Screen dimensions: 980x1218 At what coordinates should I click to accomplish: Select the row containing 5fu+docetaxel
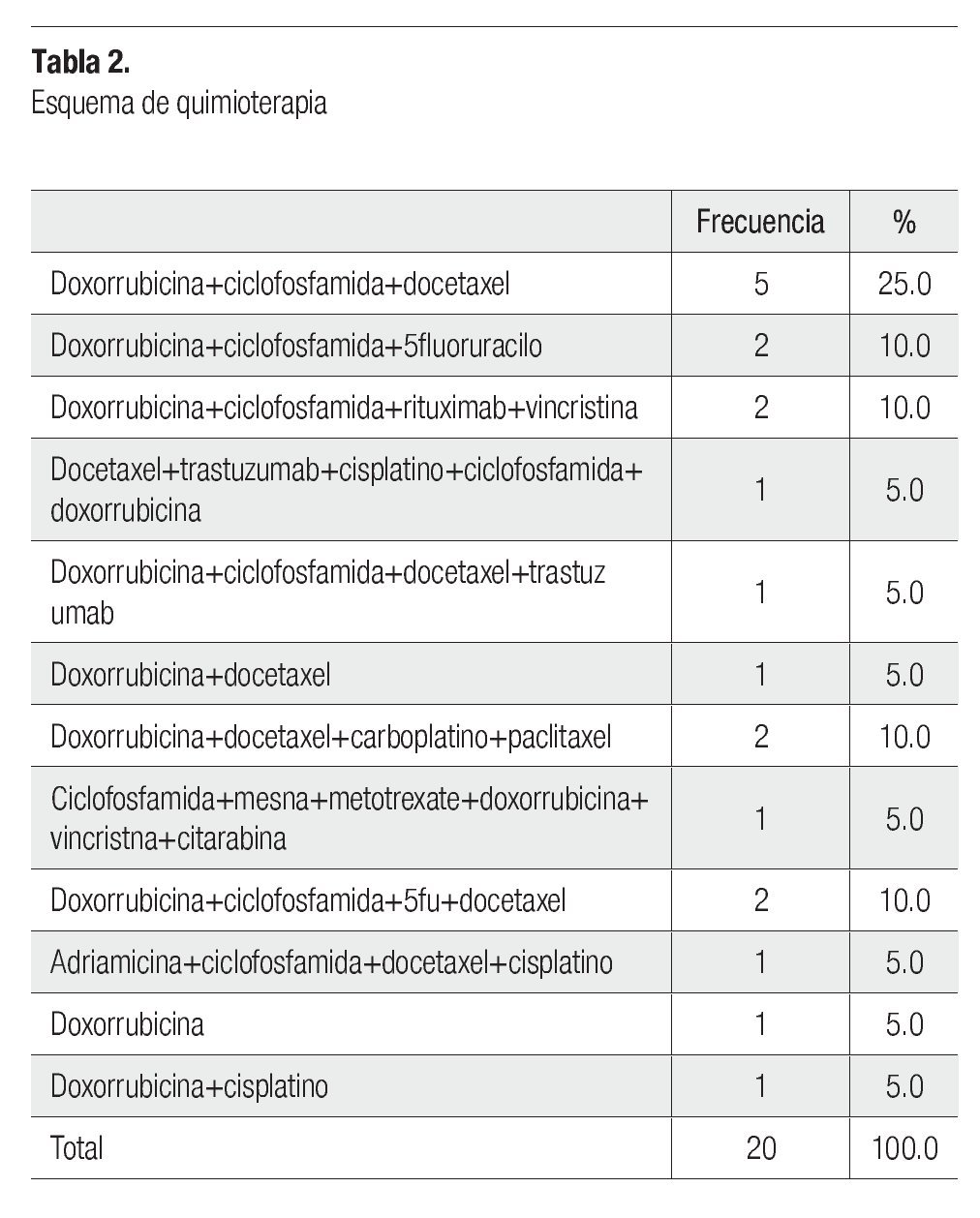tap(308, 900)
